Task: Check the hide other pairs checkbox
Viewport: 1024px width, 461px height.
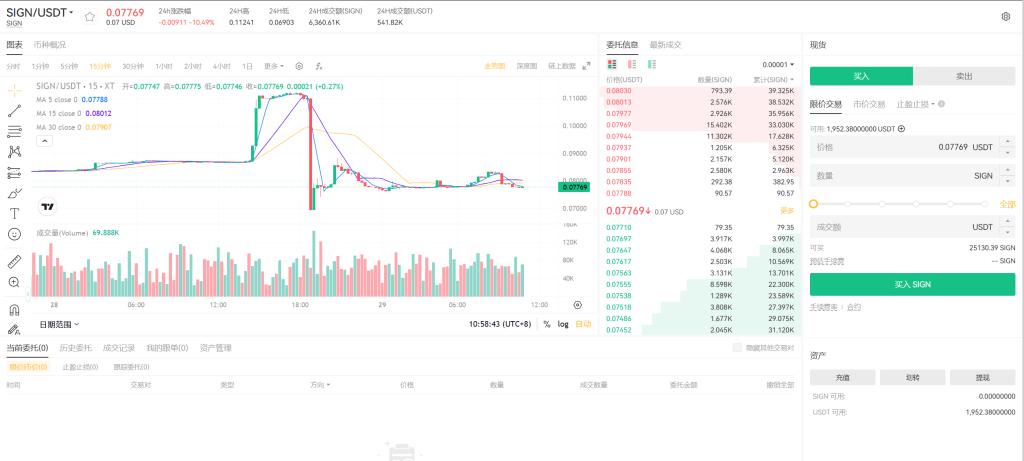Action: [737, 348]
